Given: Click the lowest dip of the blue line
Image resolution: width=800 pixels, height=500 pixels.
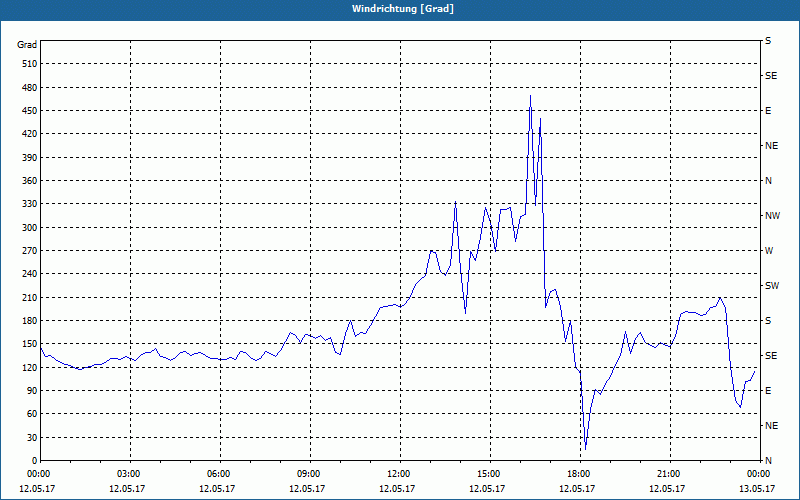Looking at the screenshot, I should point(585,449).
